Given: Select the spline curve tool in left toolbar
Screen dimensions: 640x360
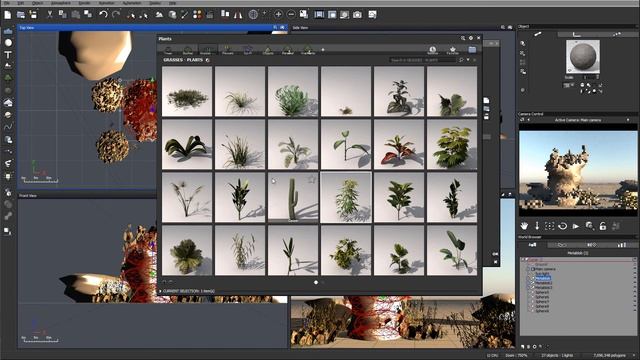Looking at the screenshot, I should click(x=8, y=127).
